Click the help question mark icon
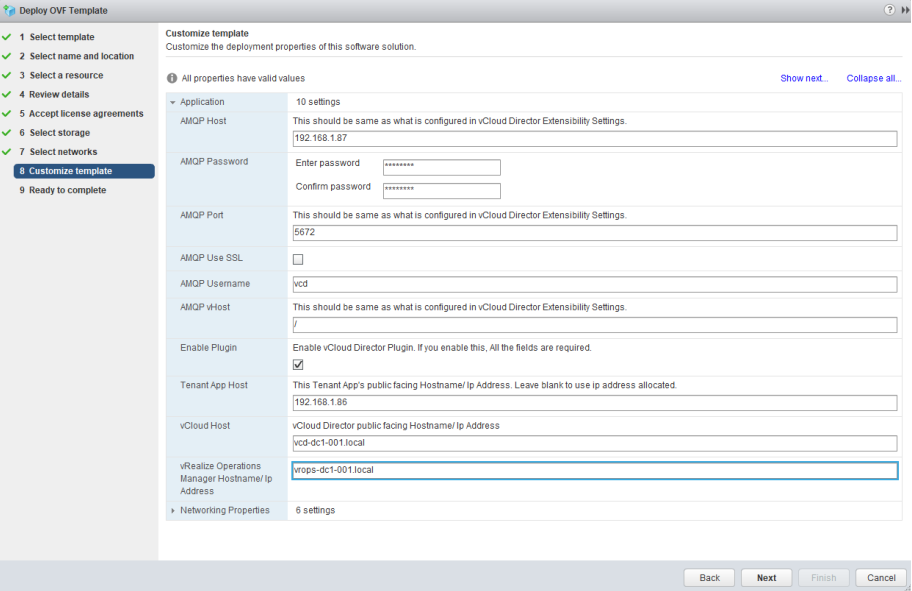912x591 pixels. pos(889,10)
